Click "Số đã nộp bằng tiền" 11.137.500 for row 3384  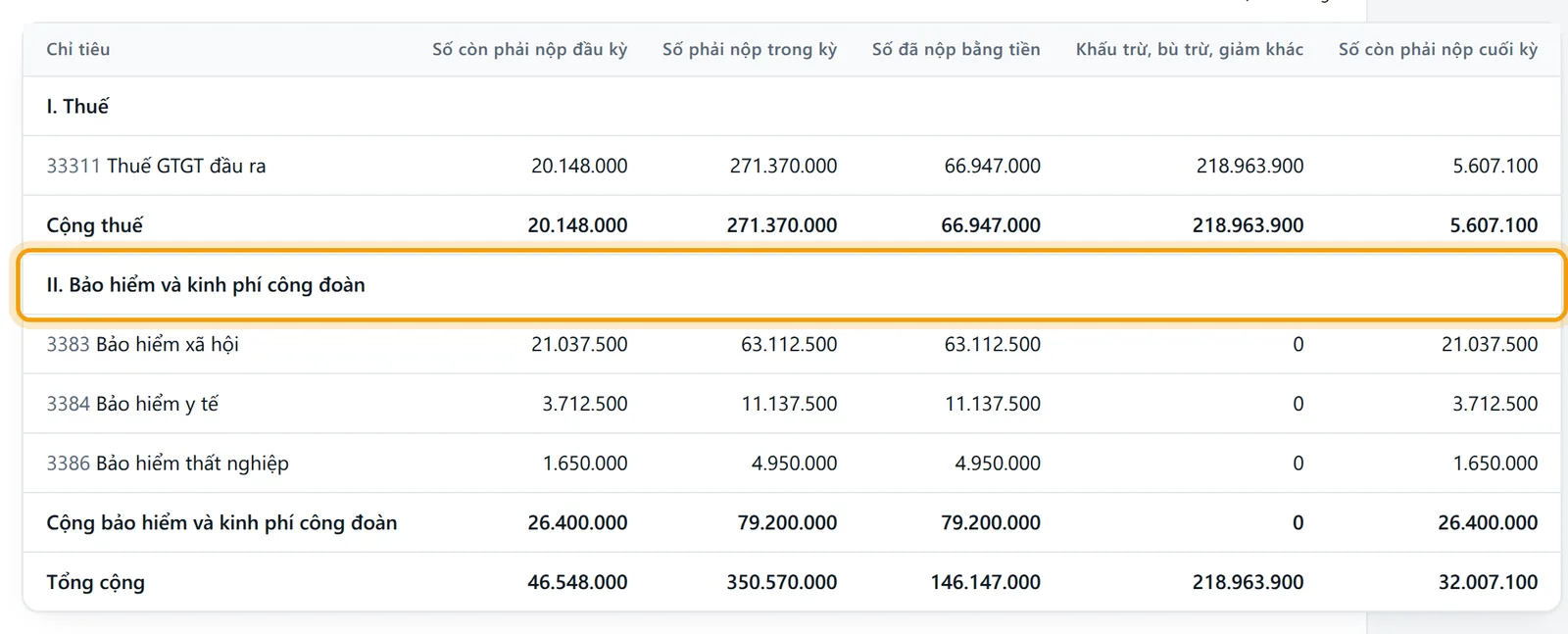point(992,404)
